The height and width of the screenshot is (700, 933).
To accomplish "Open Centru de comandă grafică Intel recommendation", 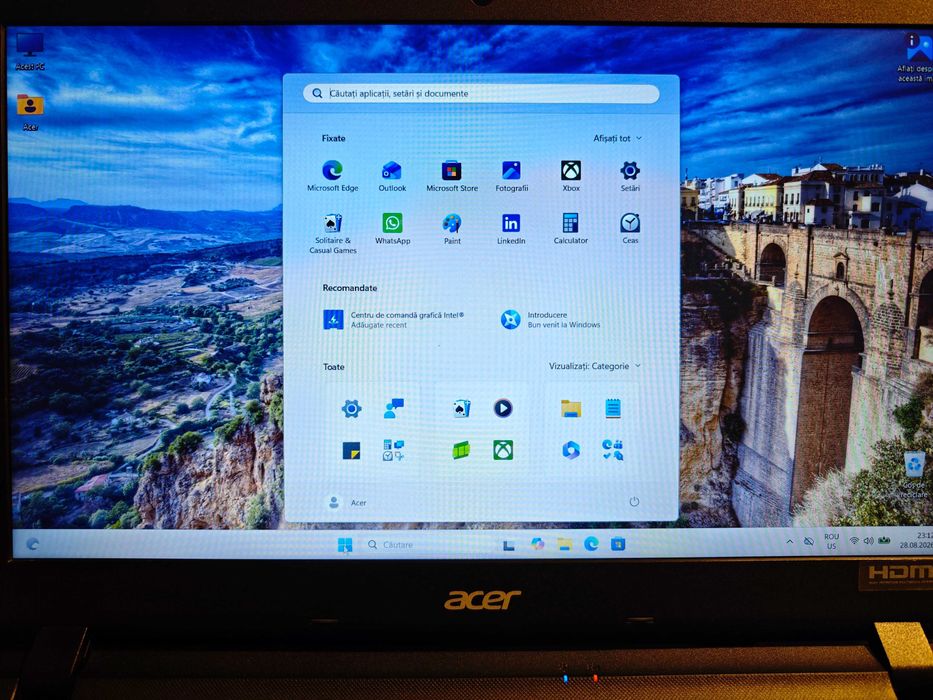I will click(x=394, y=320).
